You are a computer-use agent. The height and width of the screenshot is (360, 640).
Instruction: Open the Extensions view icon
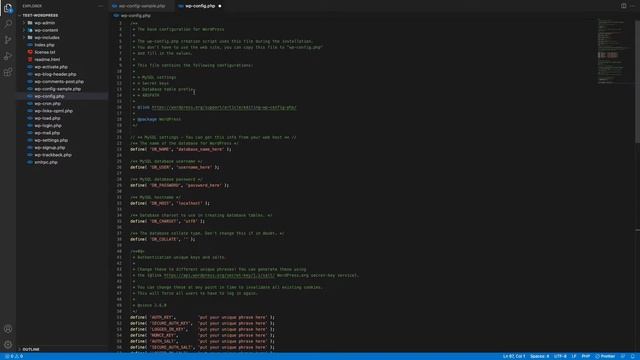click(8, 72)
